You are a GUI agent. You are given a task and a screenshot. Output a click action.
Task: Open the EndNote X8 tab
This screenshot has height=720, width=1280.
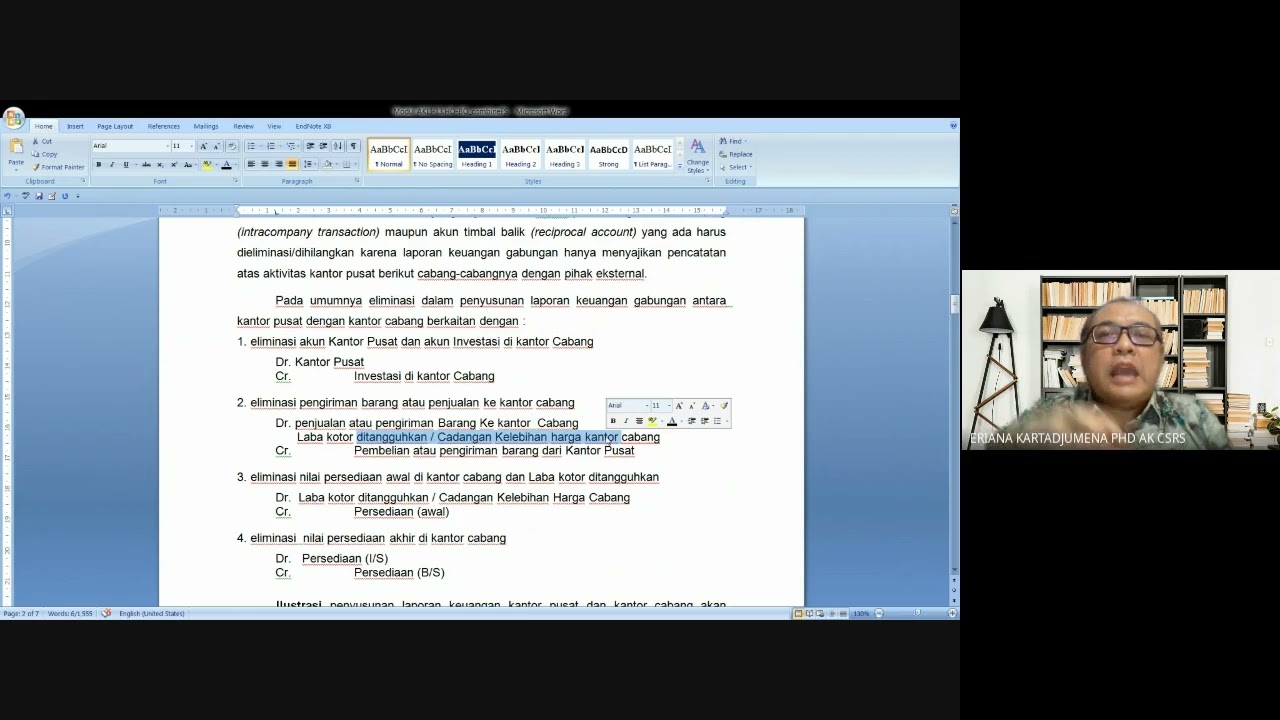pyautogui.click(x=313, y=126)
